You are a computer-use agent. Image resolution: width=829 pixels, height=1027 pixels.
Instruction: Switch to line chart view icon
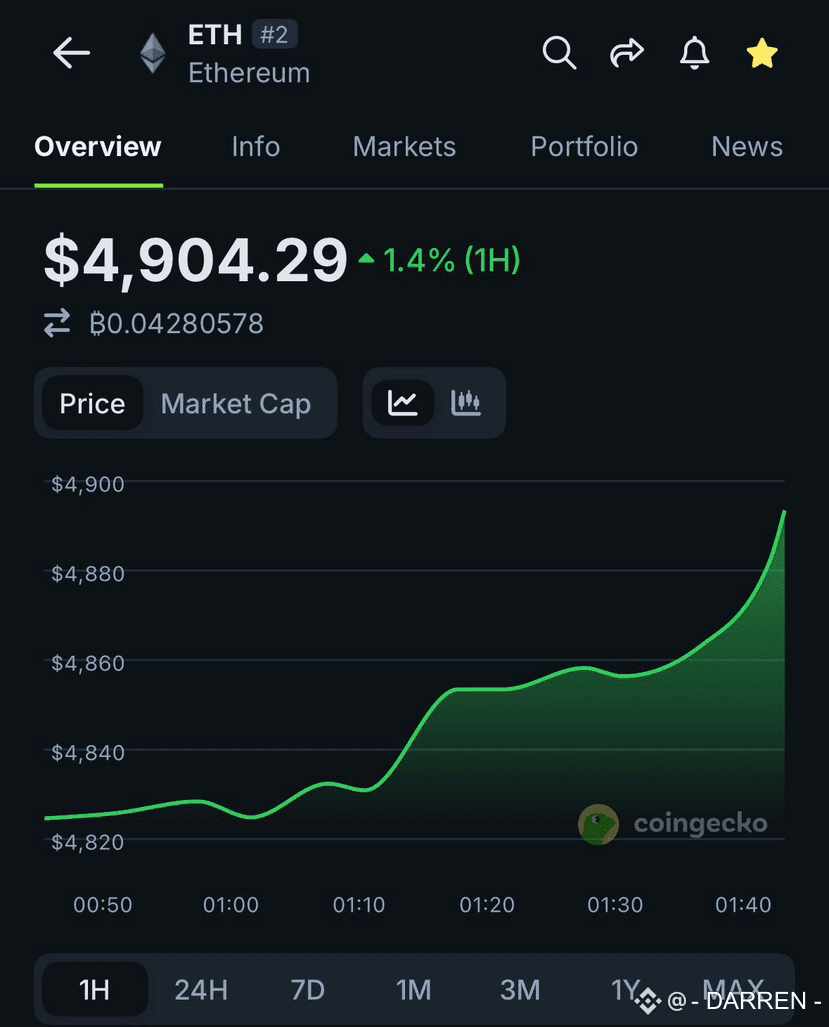(x=403, y=403)
